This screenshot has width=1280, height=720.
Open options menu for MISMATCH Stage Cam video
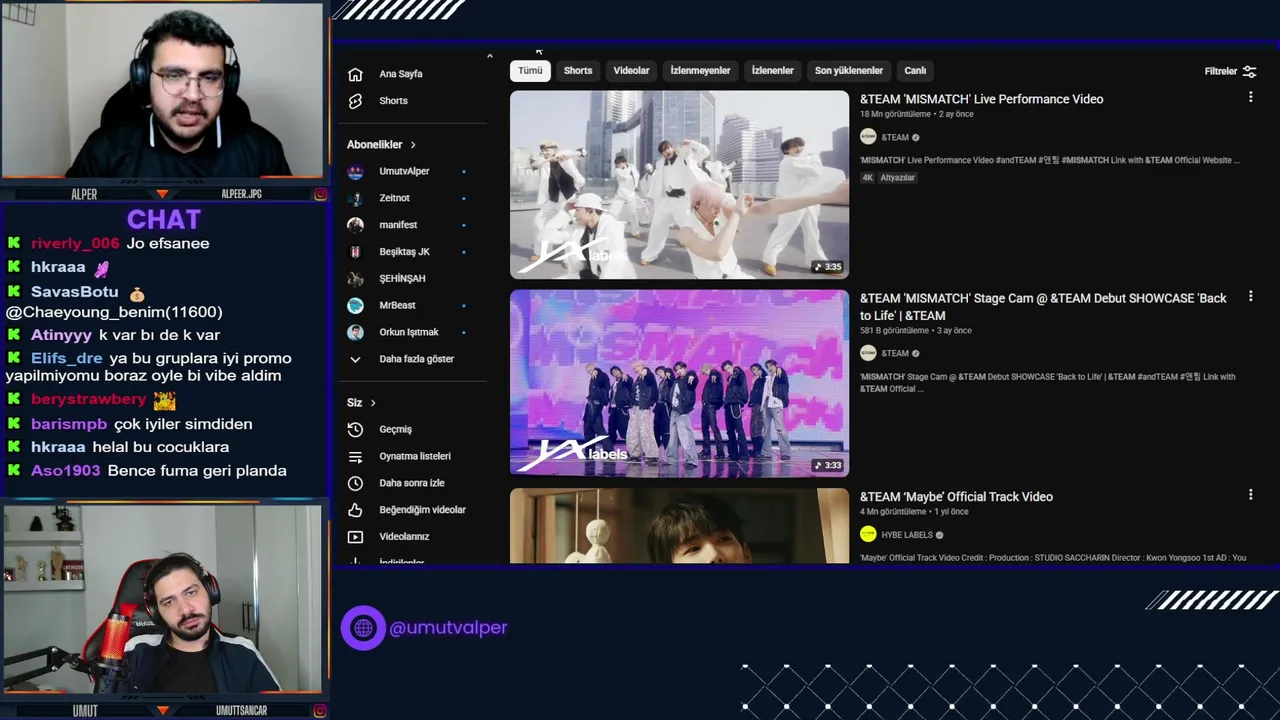1250,296
